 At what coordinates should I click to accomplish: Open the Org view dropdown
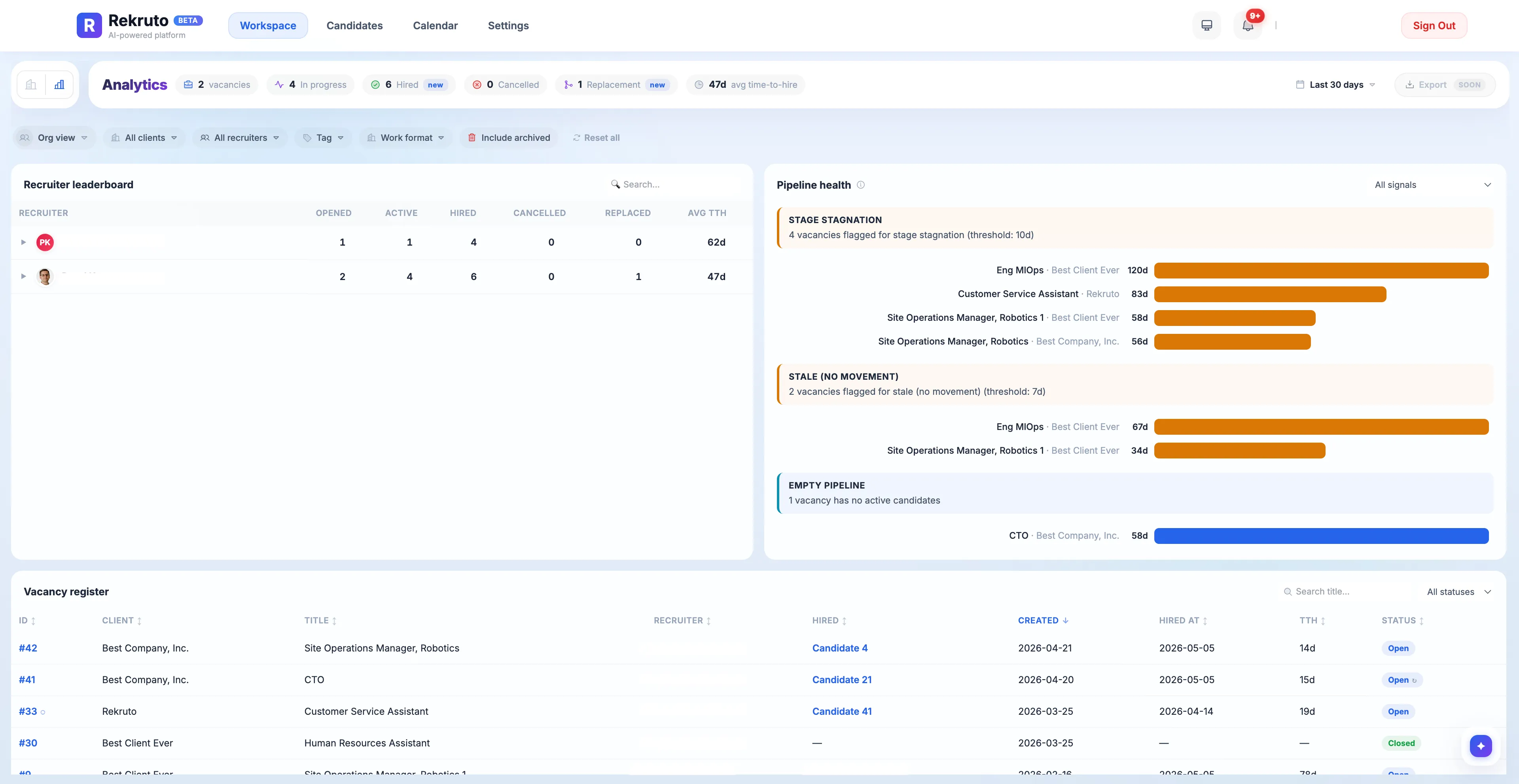54,138
